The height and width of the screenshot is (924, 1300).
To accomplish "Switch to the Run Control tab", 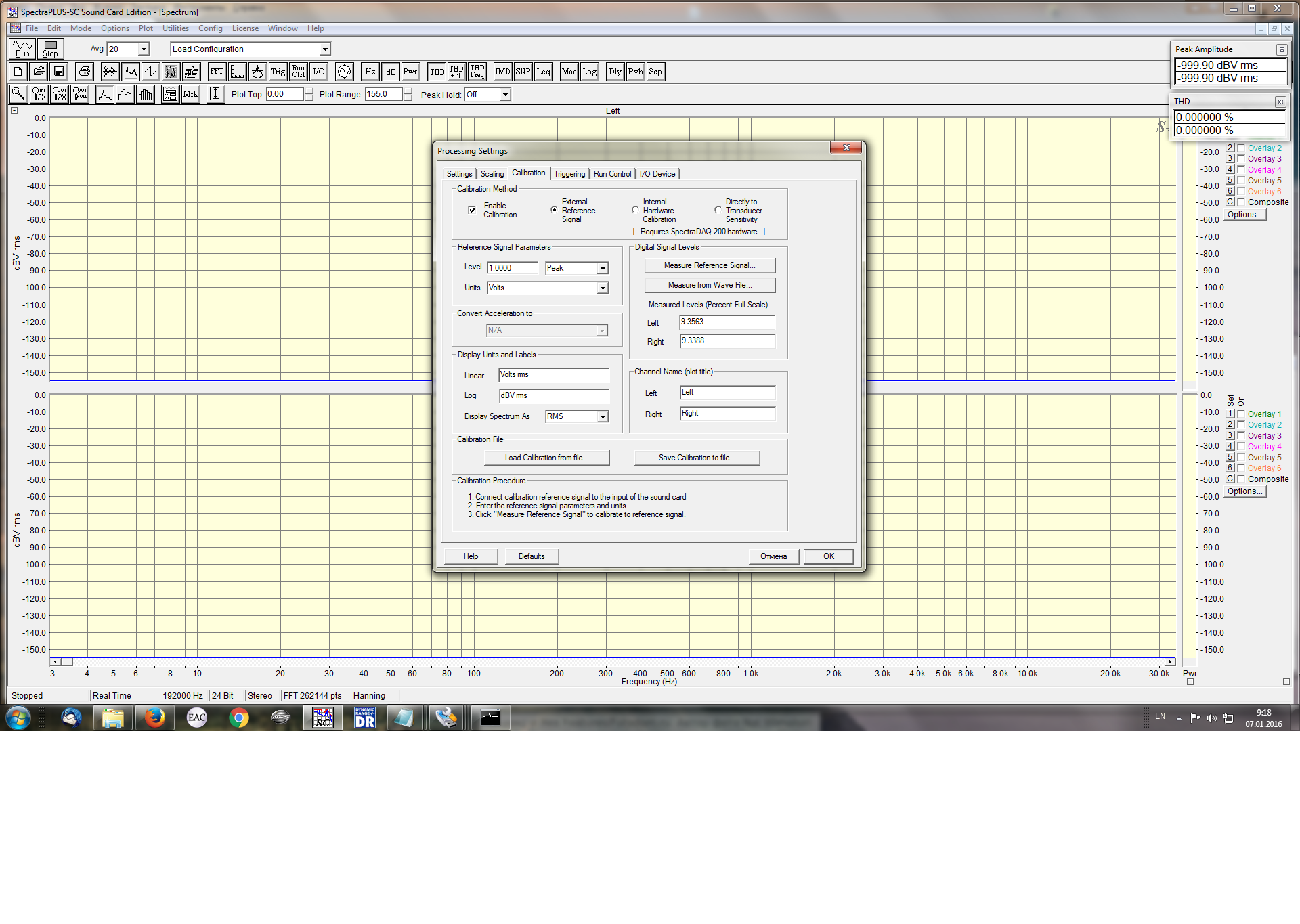I will click(612, 174).
